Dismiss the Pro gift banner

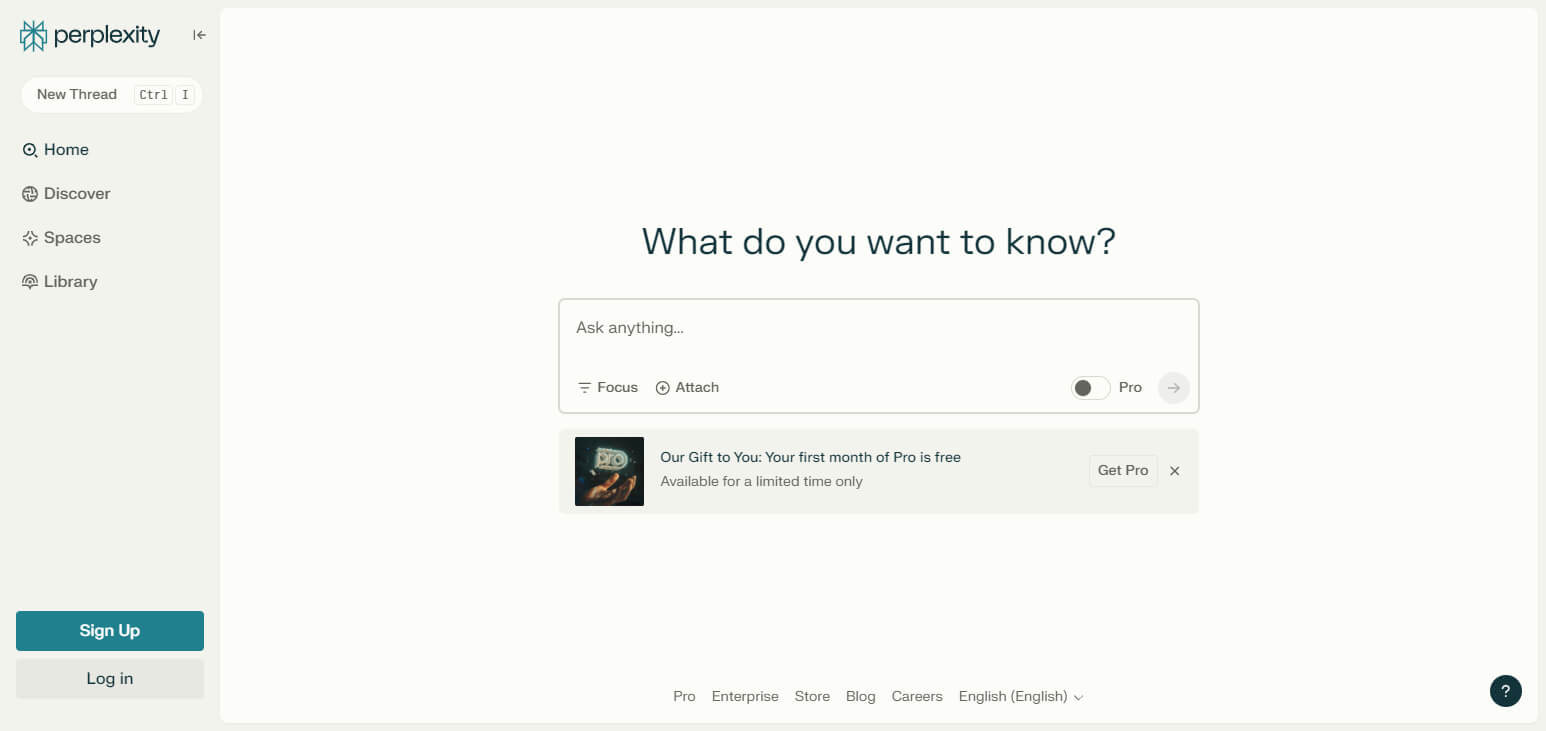1175,471
